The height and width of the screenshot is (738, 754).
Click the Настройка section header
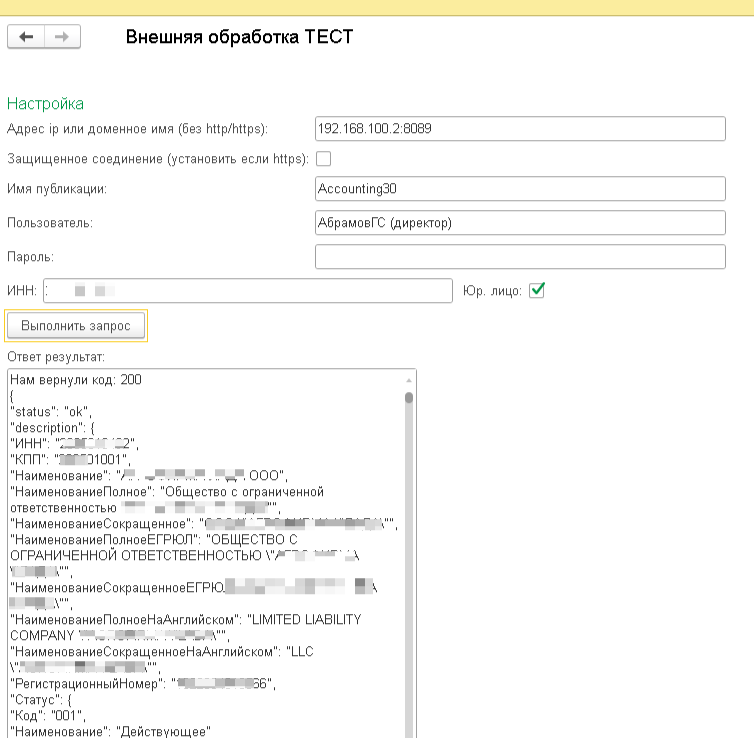pyautogui.click(x=45, y=104)
